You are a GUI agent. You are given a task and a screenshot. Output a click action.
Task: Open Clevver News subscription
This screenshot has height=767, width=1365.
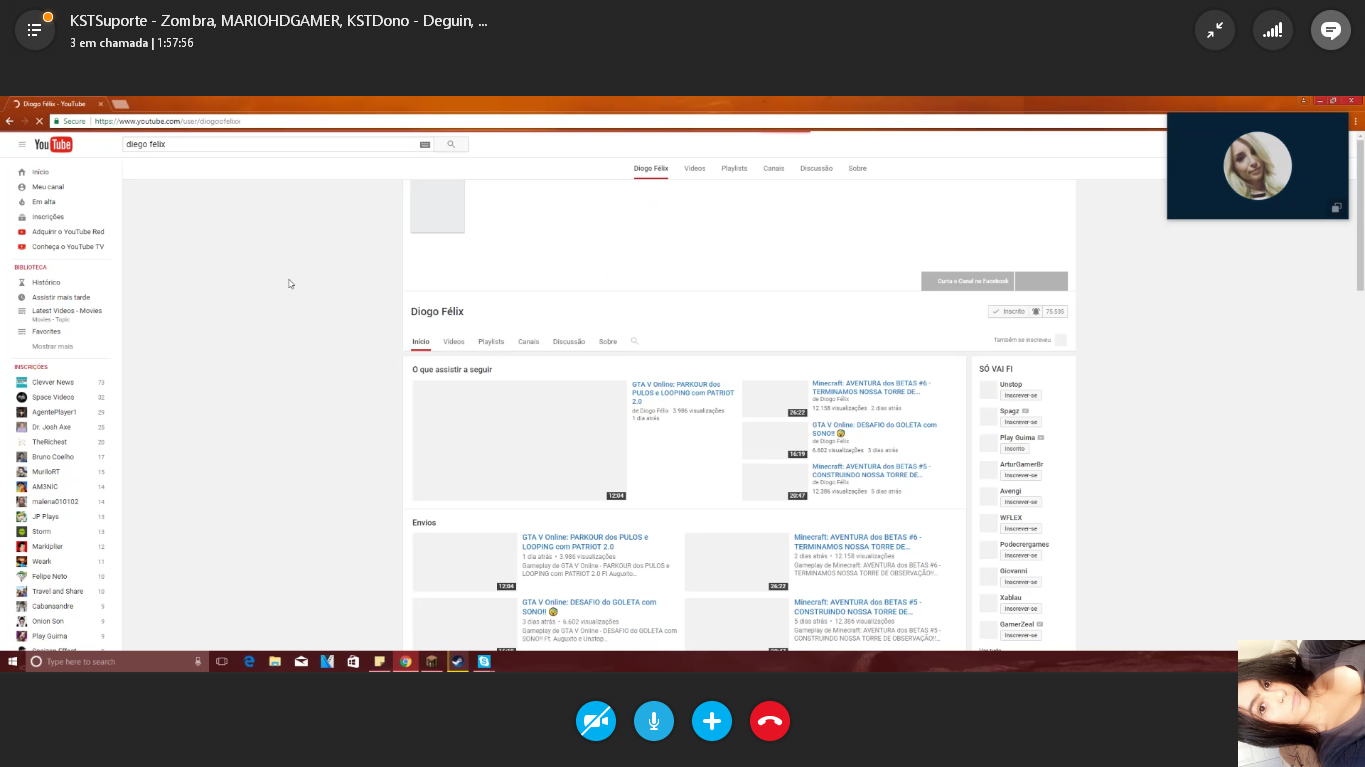(53, 383)
